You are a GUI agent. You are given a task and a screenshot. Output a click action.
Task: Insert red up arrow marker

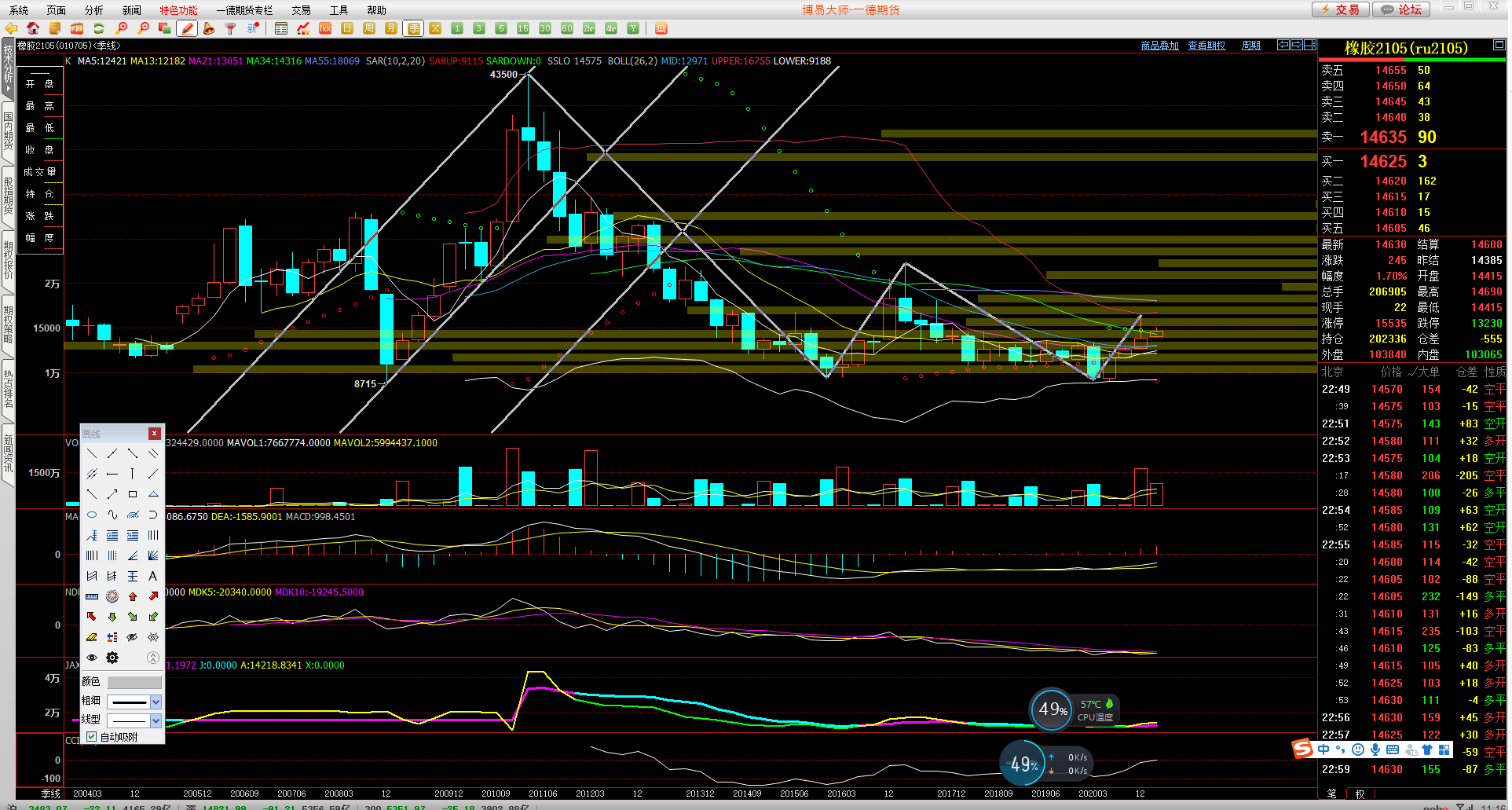133,596
